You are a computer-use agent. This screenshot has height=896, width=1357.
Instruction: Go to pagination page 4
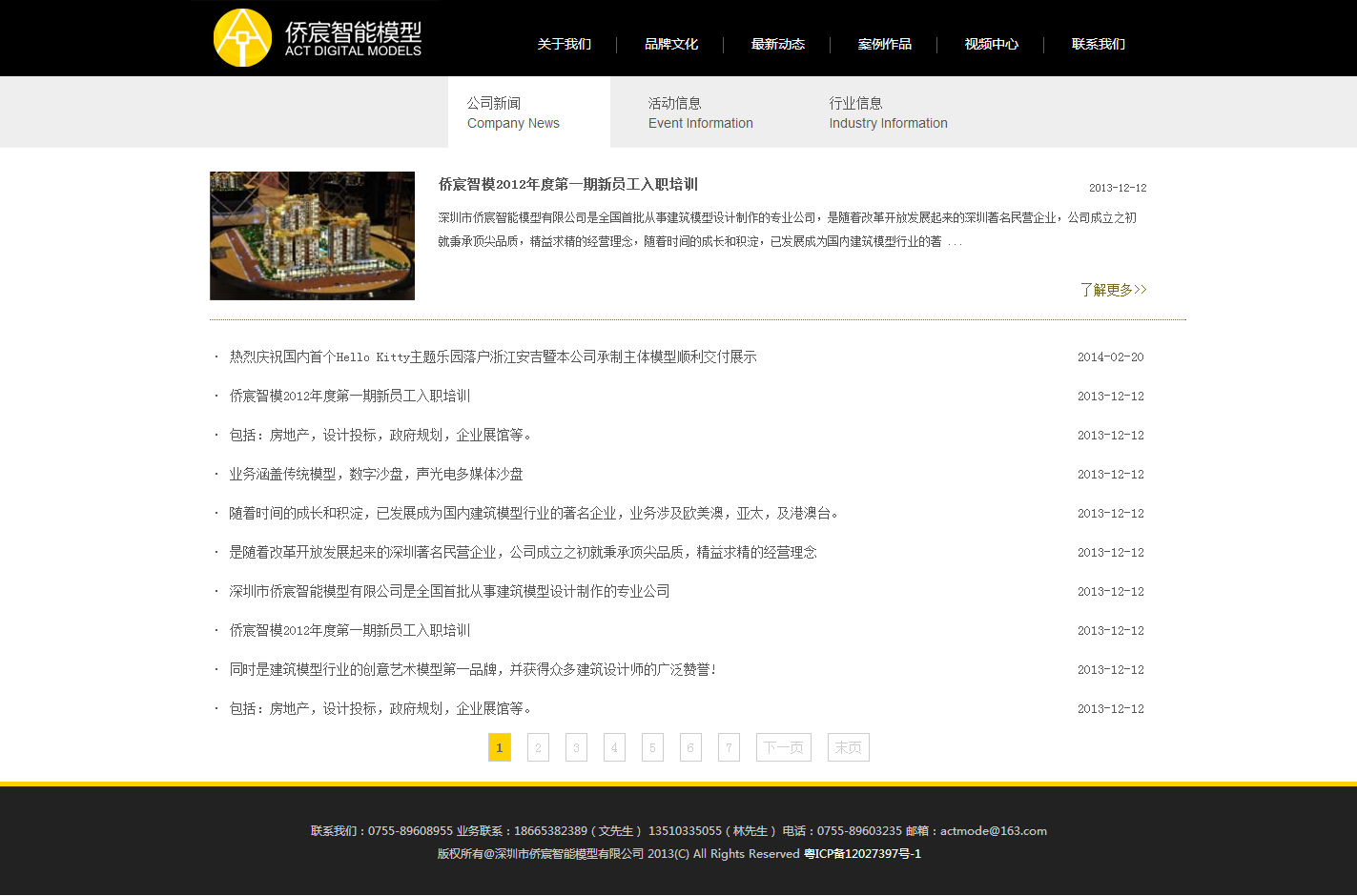point(614,747)
